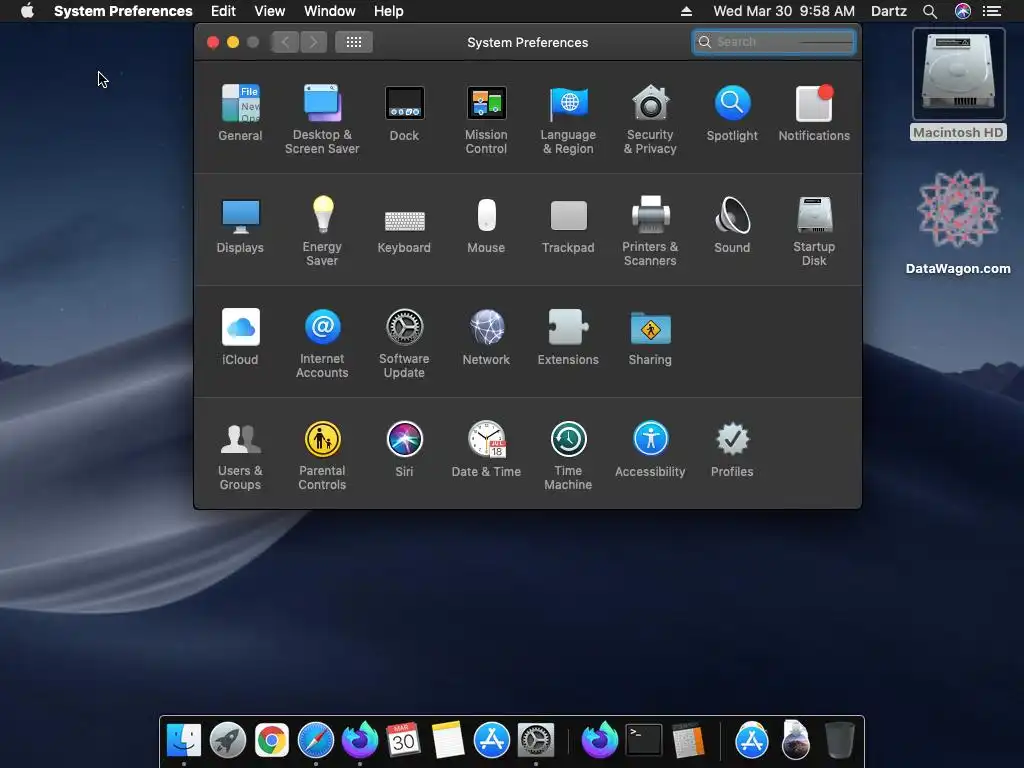Open Software Update preferences
Screen dimensions: 1024x768
point(404,343)
